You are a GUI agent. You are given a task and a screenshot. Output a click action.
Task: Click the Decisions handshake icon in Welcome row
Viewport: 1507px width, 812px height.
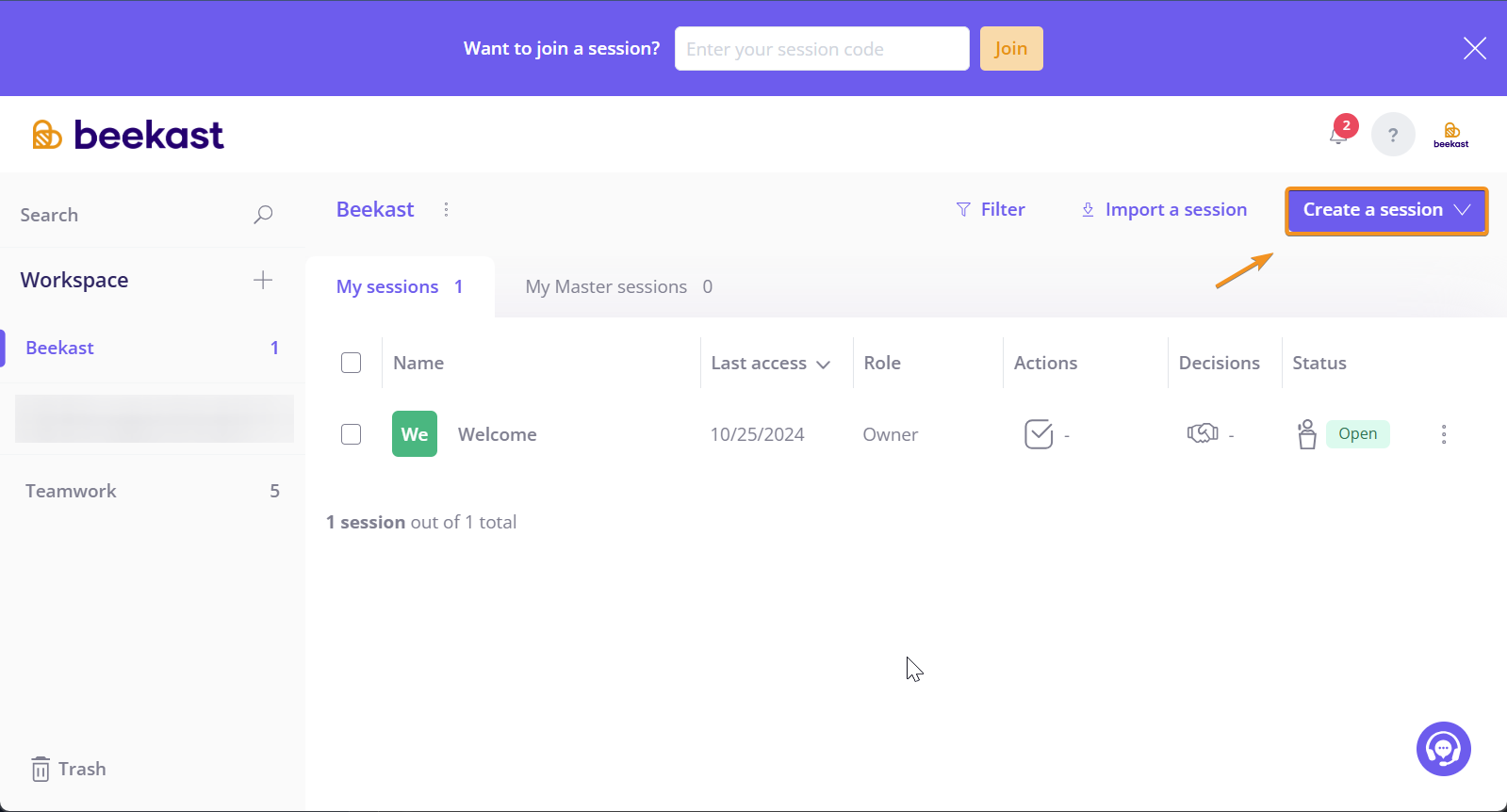pos(1203,433)
